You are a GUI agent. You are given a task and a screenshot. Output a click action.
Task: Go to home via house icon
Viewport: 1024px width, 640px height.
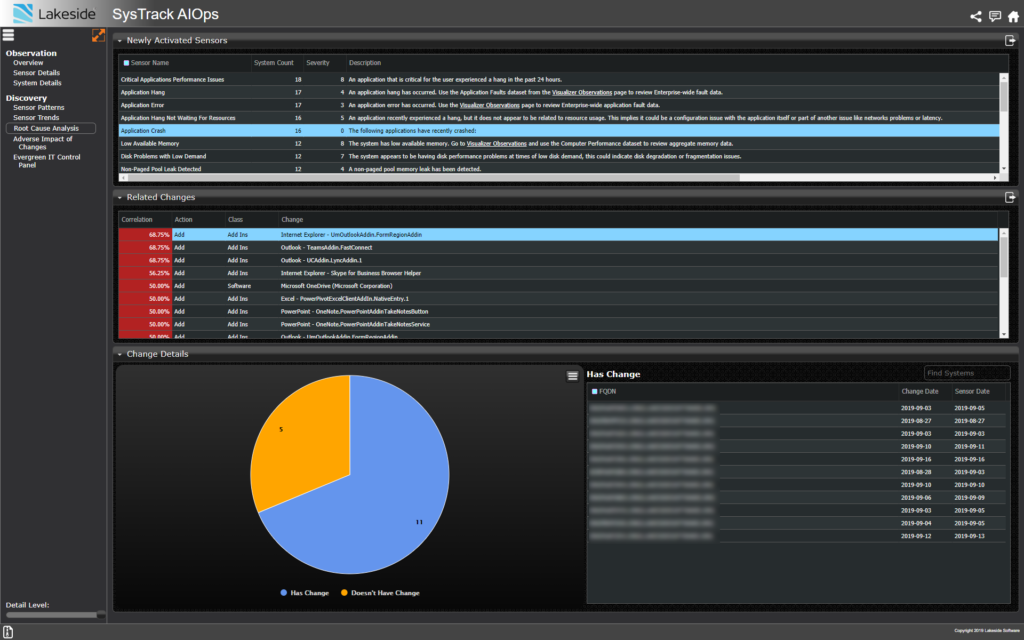click(1013, 16)
